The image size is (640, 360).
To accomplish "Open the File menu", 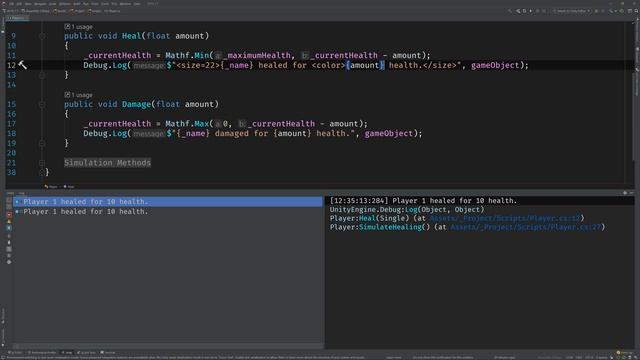I will click(11, 4).
